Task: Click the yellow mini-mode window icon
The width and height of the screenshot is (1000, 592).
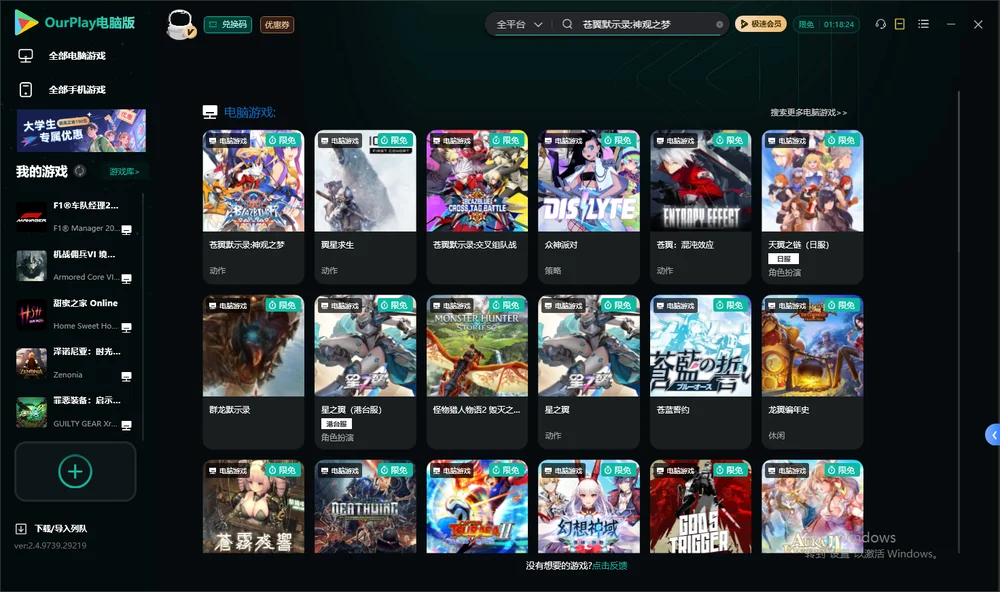Action: click(x=900, y=24)
